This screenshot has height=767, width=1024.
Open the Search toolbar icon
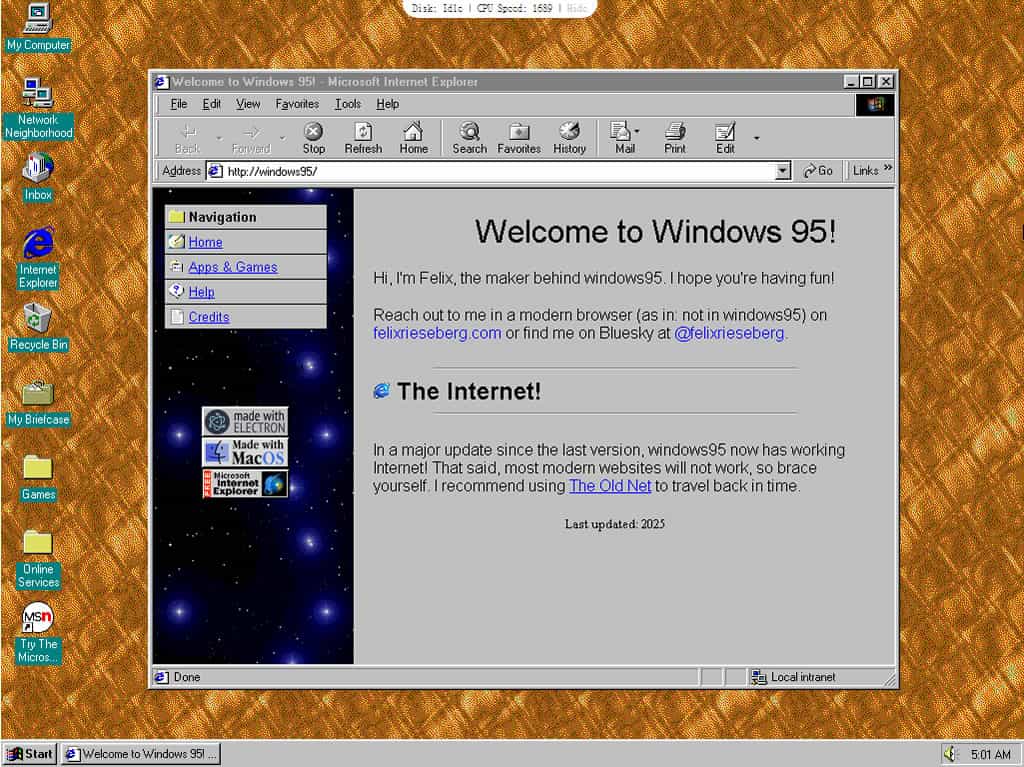coord(469,138)
